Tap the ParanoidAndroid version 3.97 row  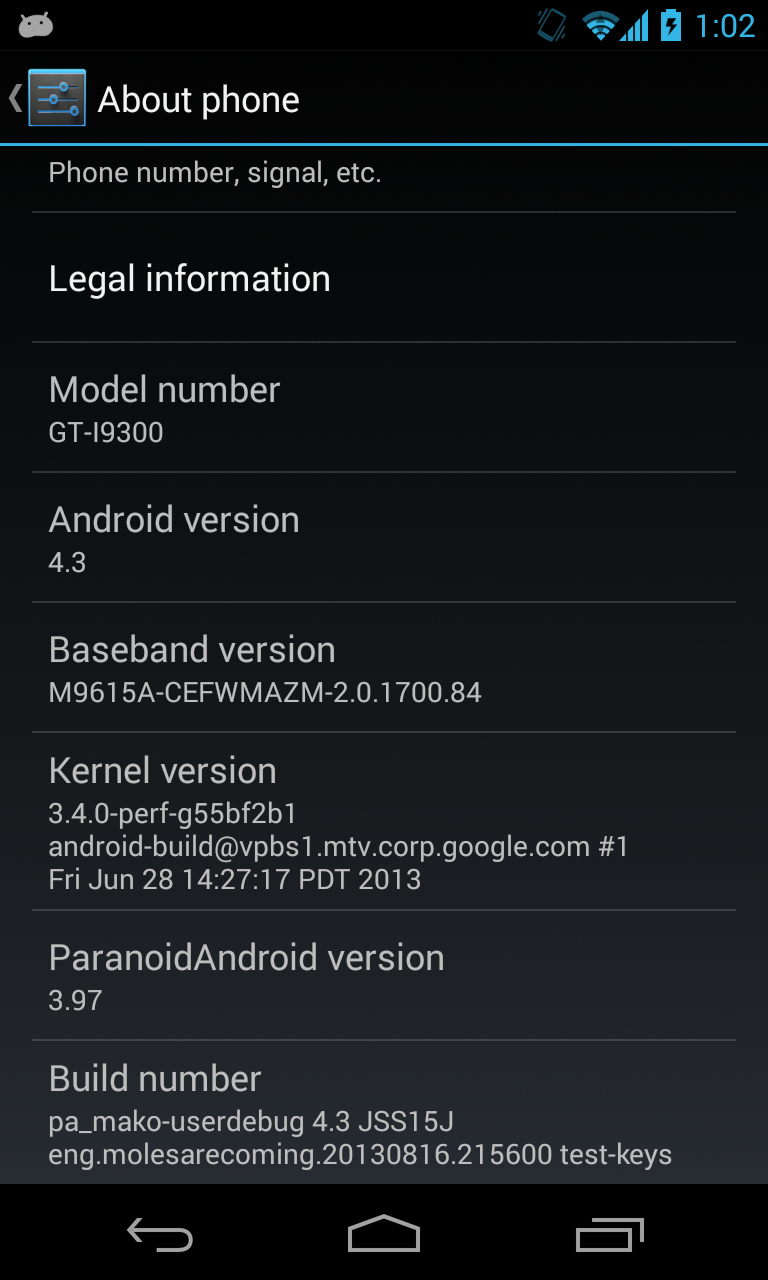(384, 976)
